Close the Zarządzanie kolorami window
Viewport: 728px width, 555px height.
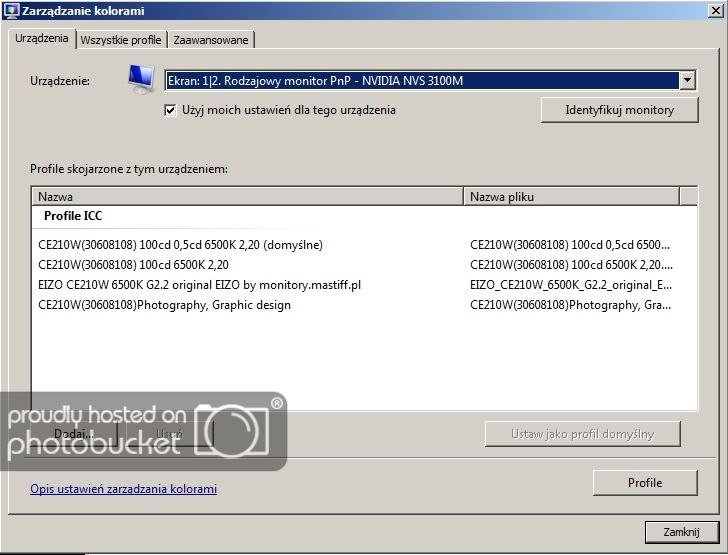click(x=716, y=11)
